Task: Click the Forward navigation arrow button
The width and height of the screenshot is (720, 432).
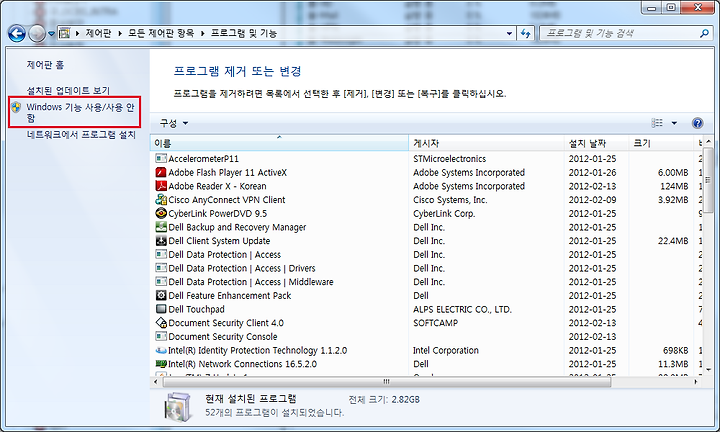Action: pyautogui.click(x=37, y=33)
